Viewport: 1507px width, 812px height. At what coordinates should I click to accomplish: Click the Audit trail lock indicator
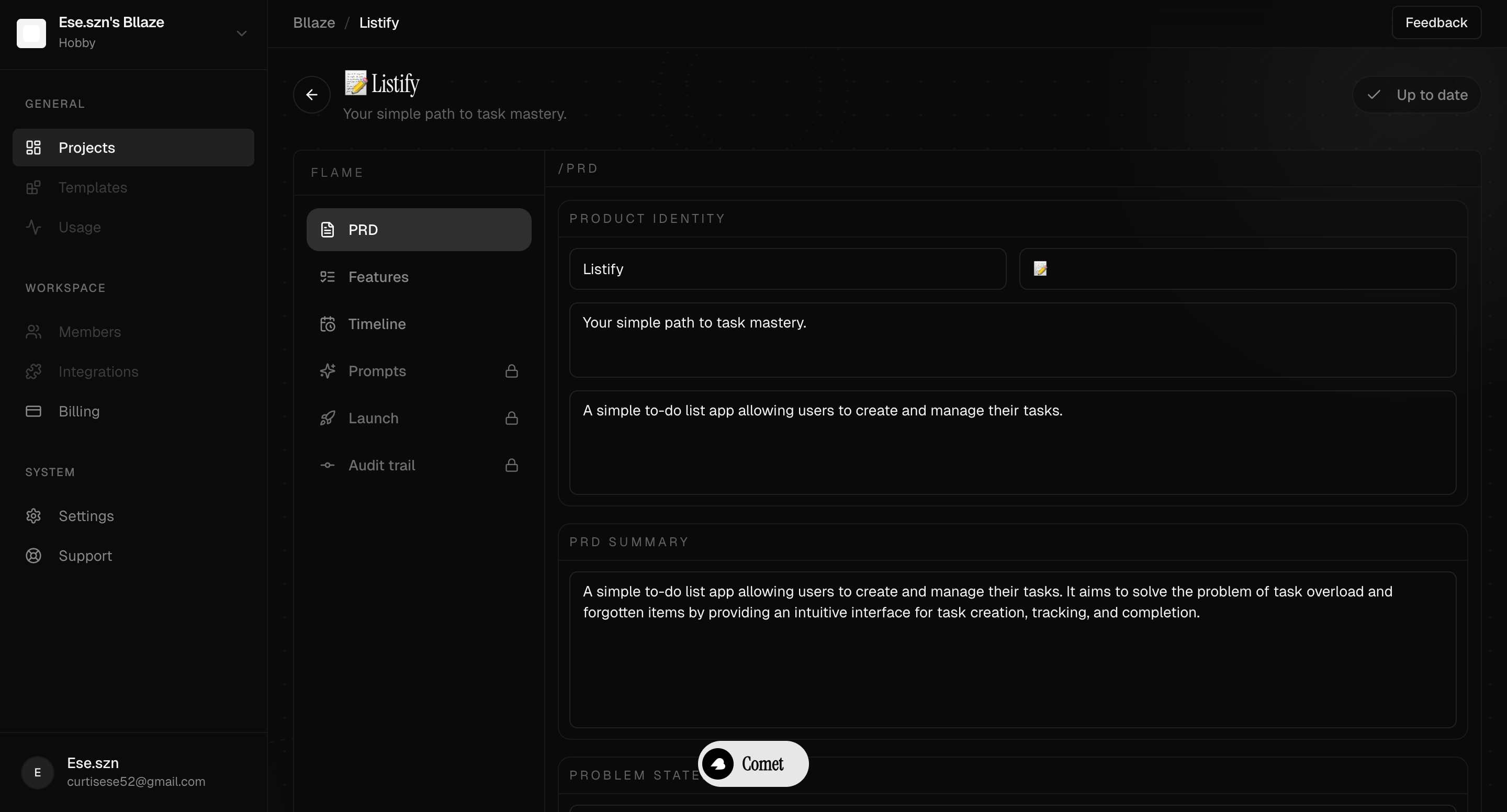511,465
